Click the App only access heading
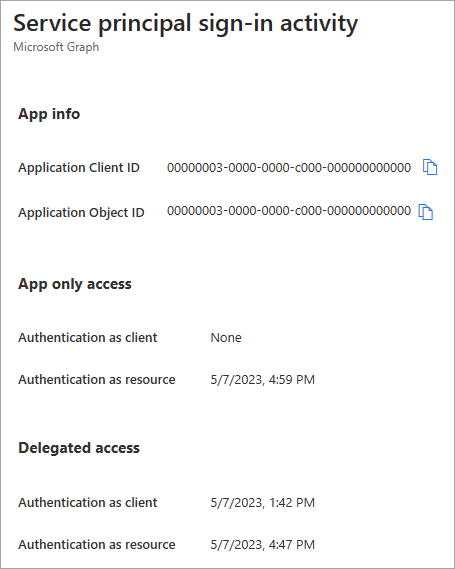This screenshot has height=569, width=455. (75, 284)
